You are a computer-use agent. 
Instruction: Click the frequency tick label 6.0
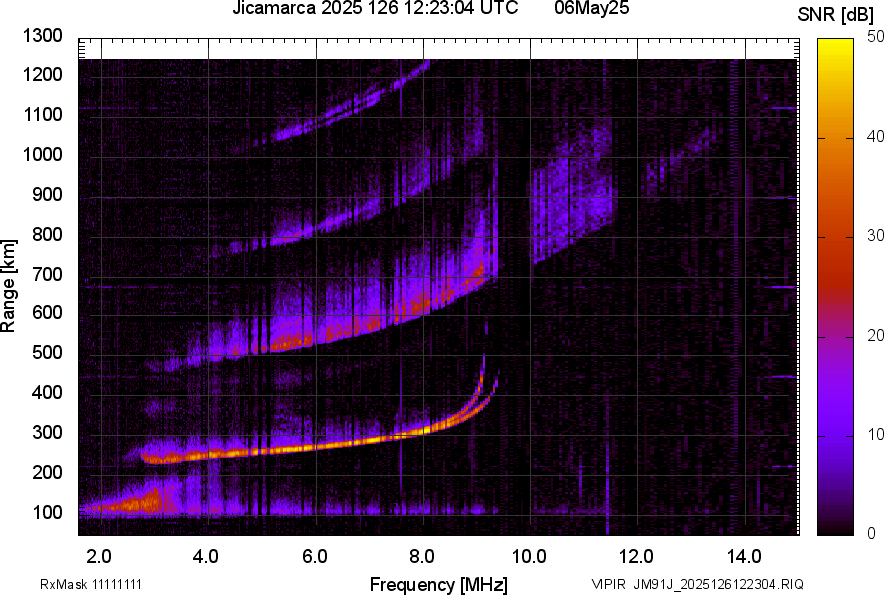tap(315, 557)
